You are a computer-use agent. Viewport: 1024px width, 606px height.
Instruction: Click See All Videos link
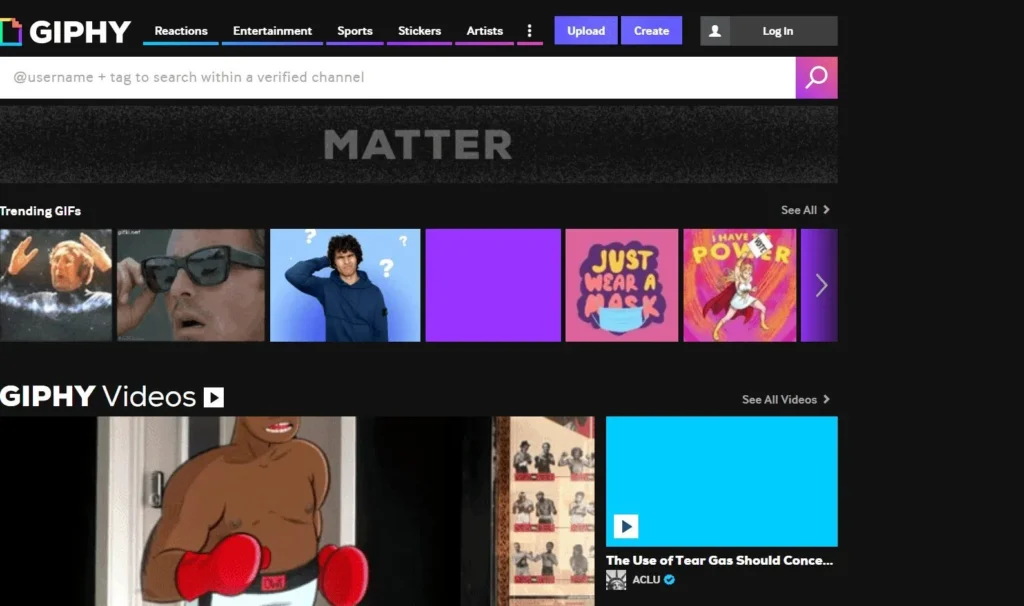(x=786, y=399)
